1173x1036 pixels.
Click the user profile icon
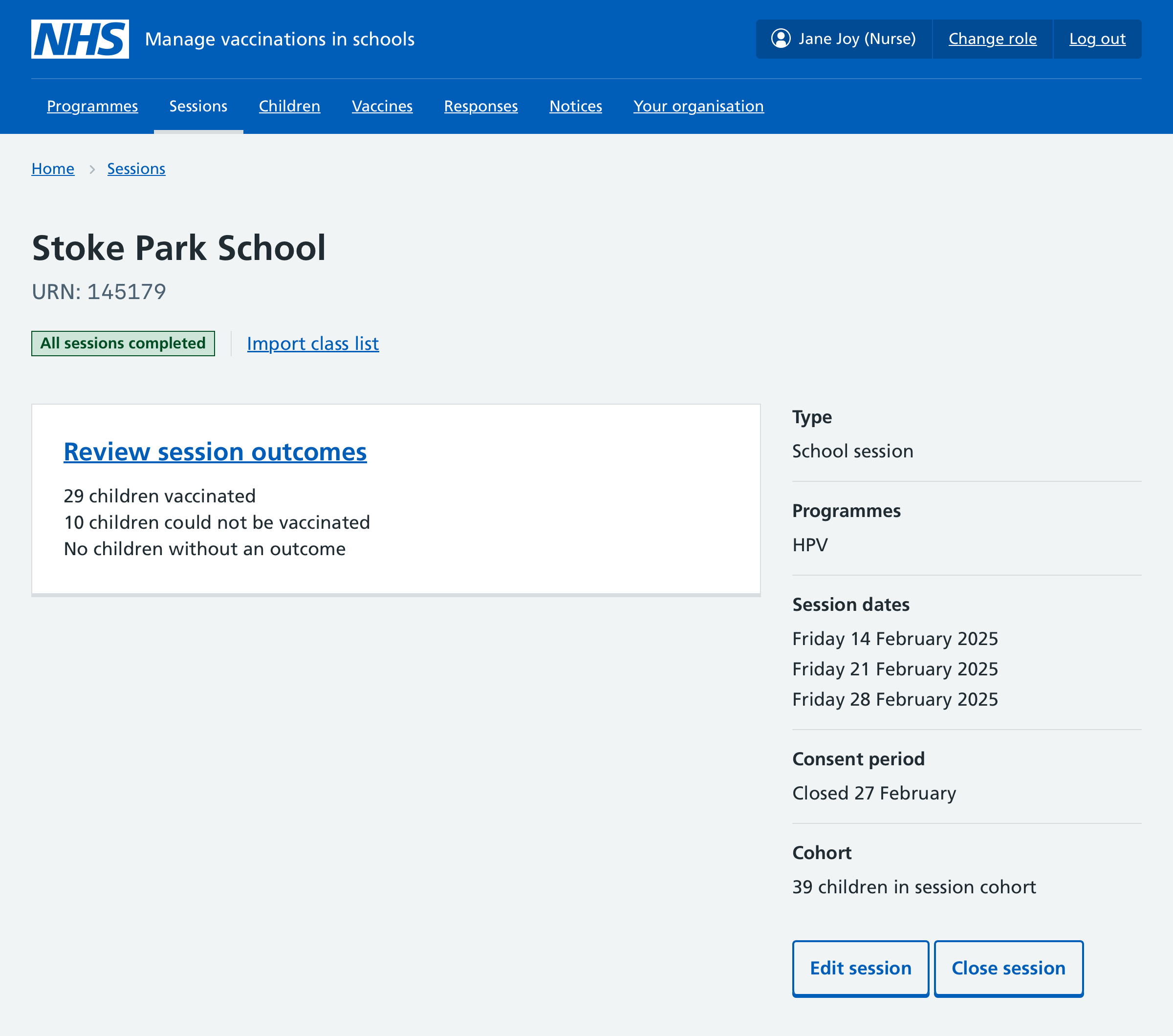780,39
